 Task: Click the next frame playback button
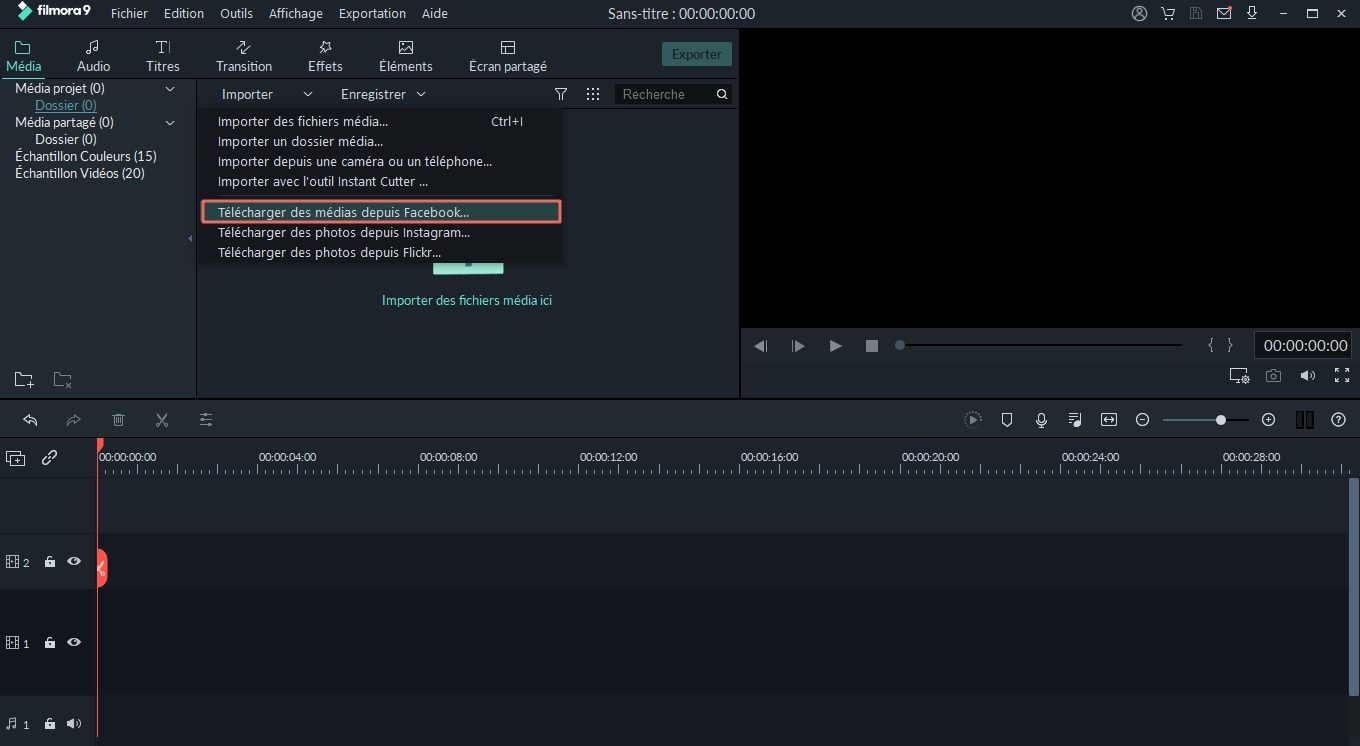click(798, 346)
